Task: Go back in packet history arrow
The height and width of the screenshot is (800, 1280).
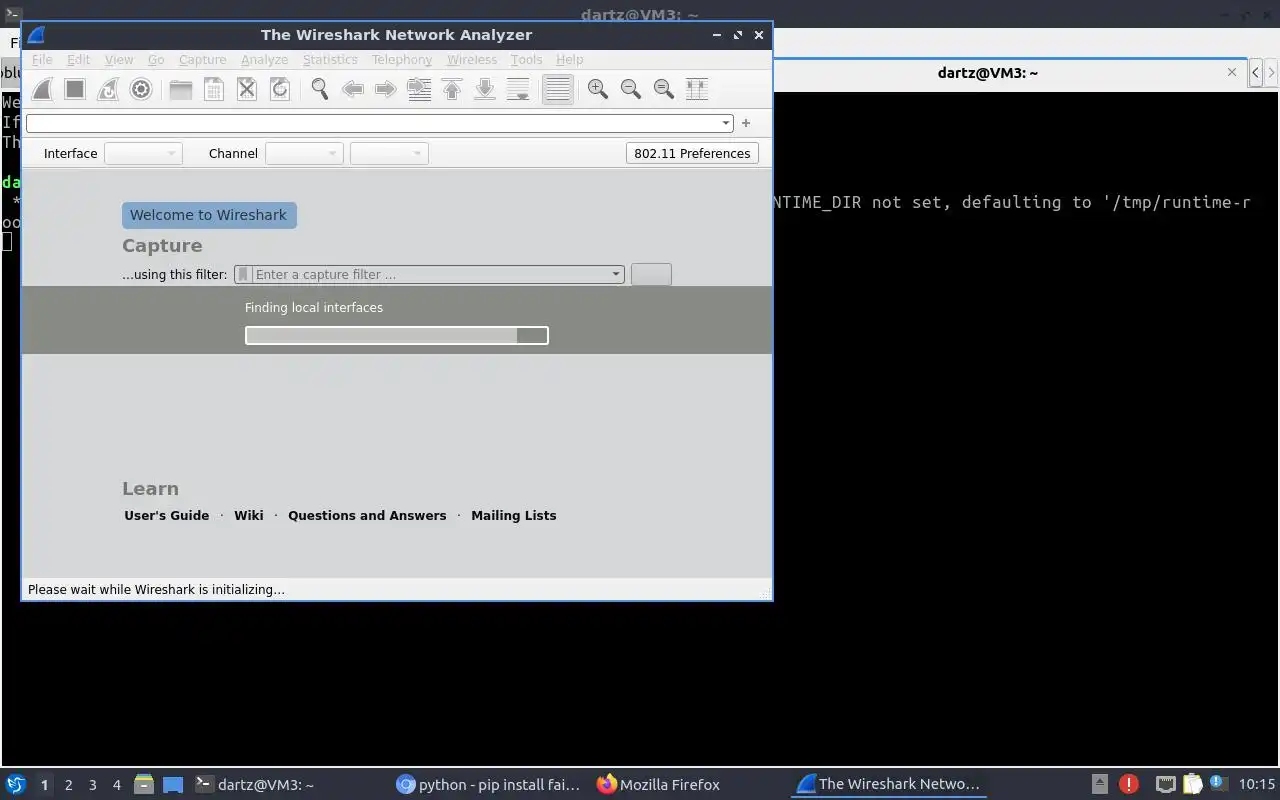Action: 353,89
